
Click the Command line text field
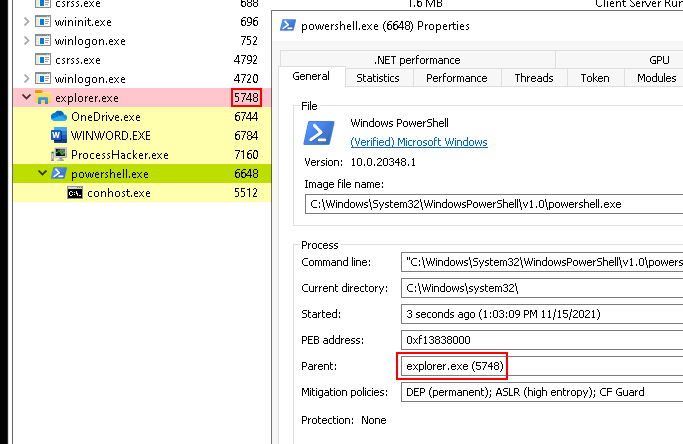click(x=540, y=262)
